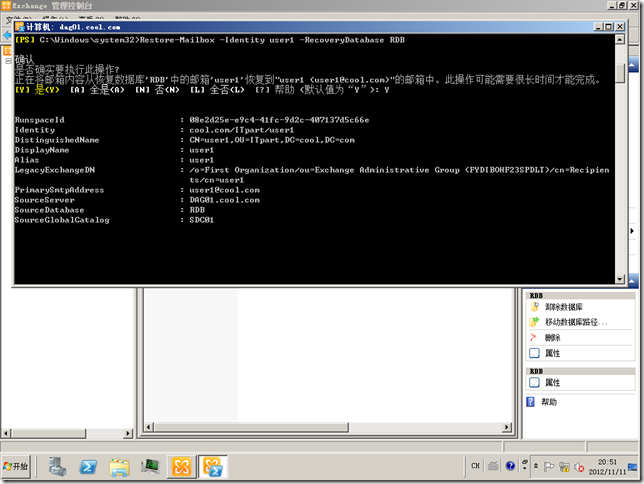
Task: Click left arrow of center pane horizontal scrollbar
Action: coord(149,427)
